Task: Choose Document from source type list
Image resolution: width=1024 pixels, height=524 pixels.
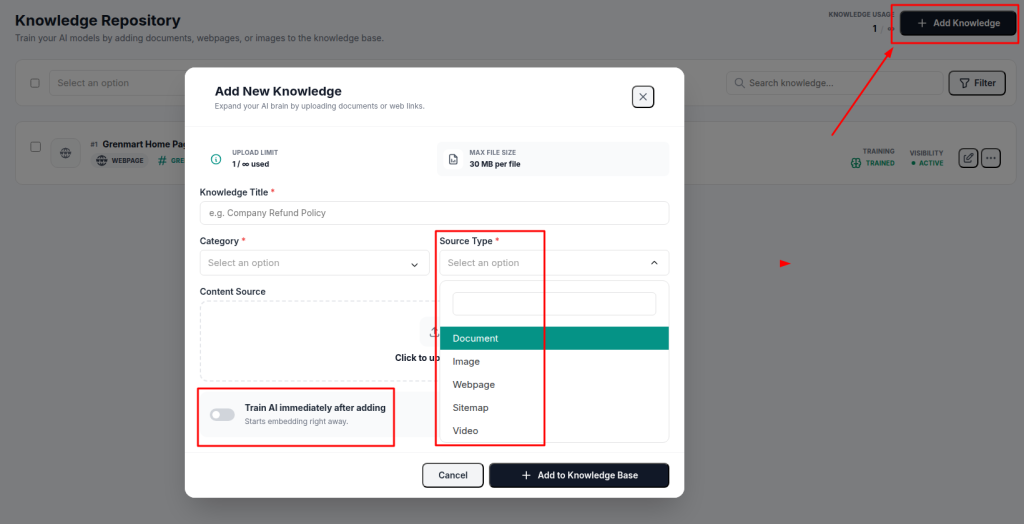Action: 554,338
